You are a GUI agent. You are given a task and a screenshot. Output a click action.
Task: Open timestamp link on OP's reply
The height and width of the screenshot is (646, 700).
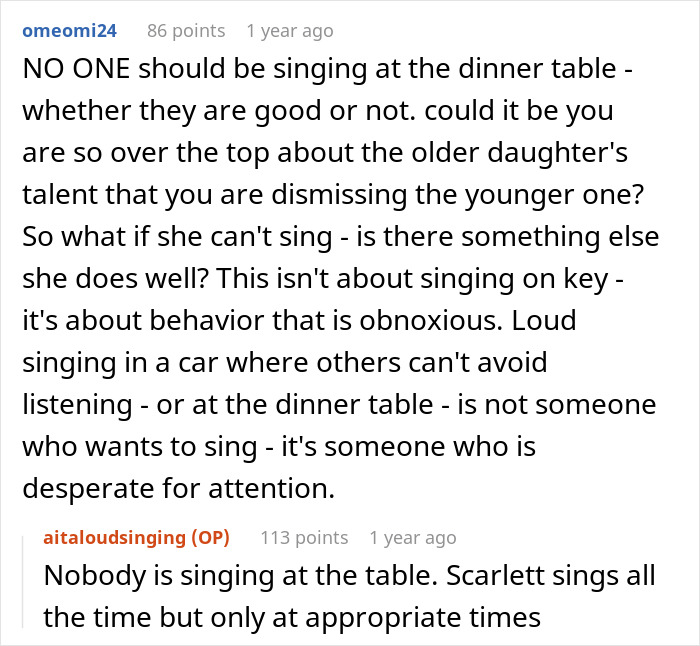(412, 538)
